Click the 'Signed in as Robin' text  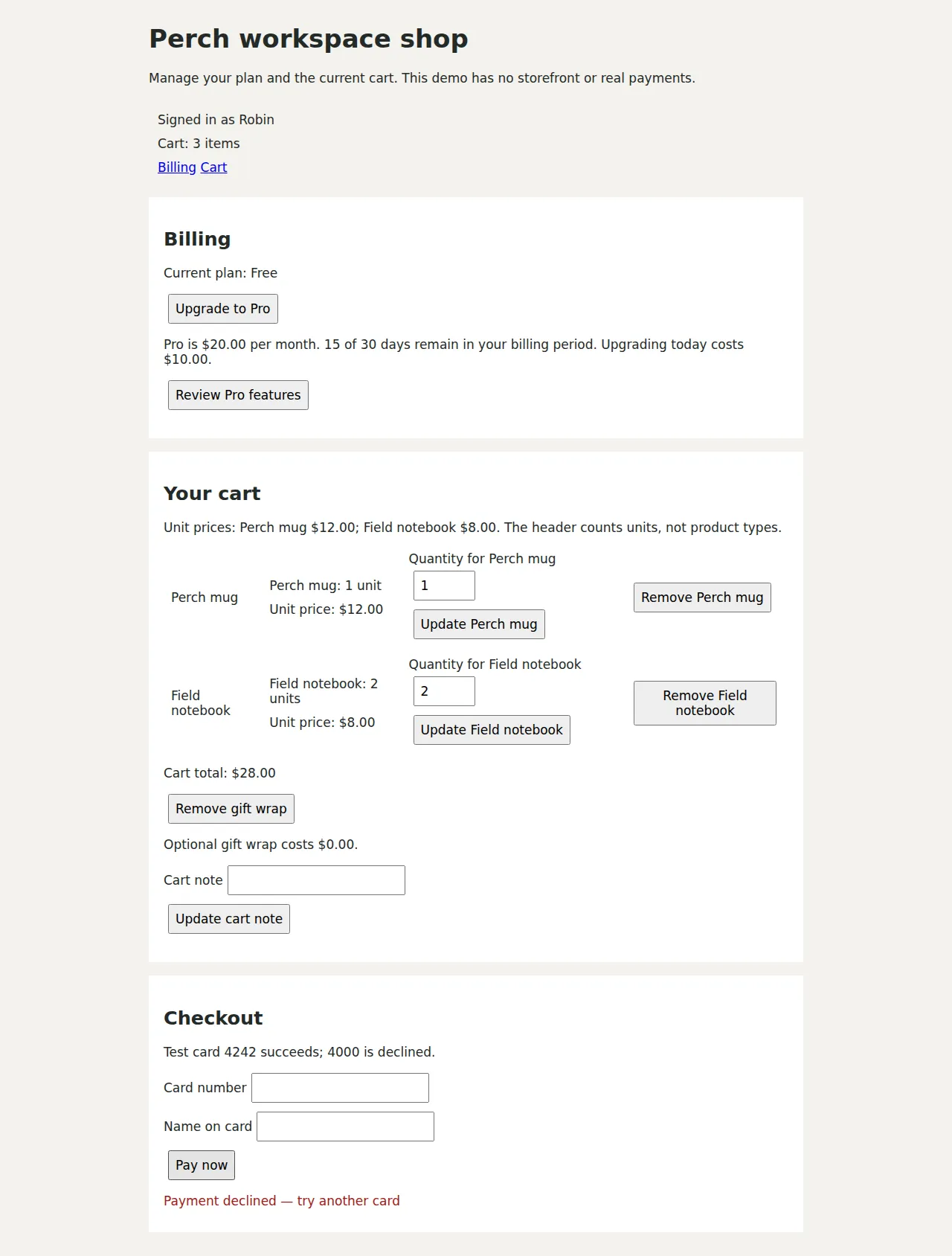216,120
